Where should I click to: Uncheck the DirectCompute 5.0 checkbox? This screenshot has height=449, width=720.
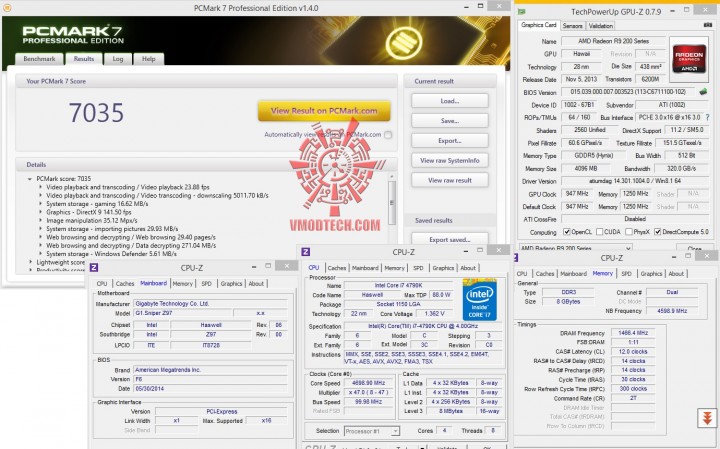tap(658, 232)
